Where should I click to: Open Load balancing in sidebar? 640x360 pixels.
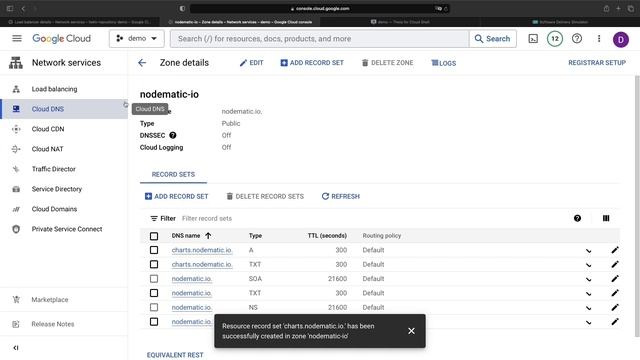tap(64, 89)
